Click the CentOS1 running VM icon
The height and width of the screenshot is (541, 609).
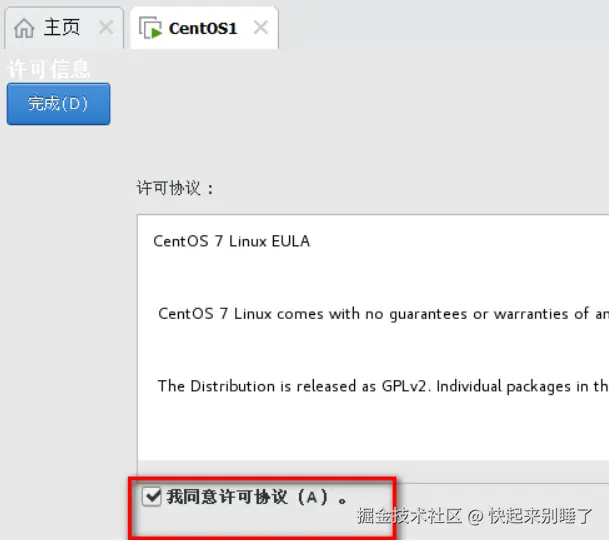click(150, 28)
